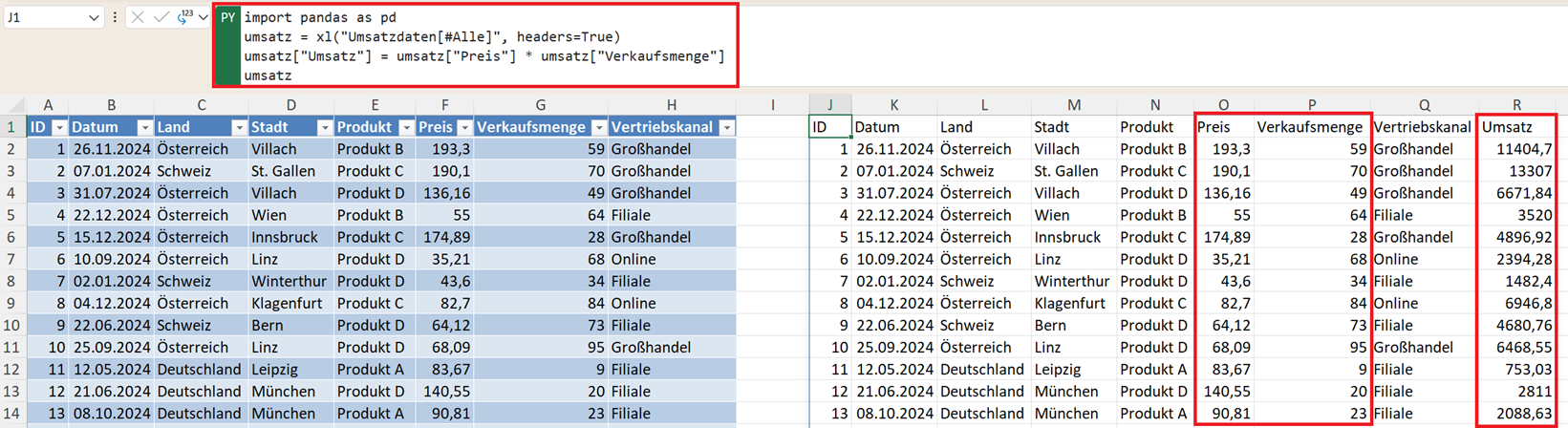This screenshot has width=1568, height=428.
Task: Open the filter button on Land header
Action: pos(238,127)
